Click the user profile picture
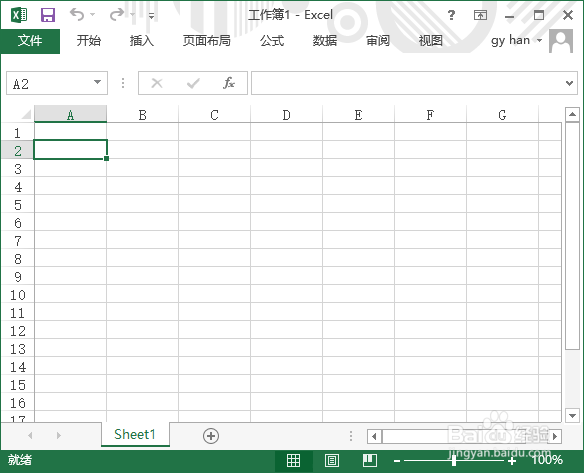The width and height of the screenshot is (584, 473). pos(561,41)
